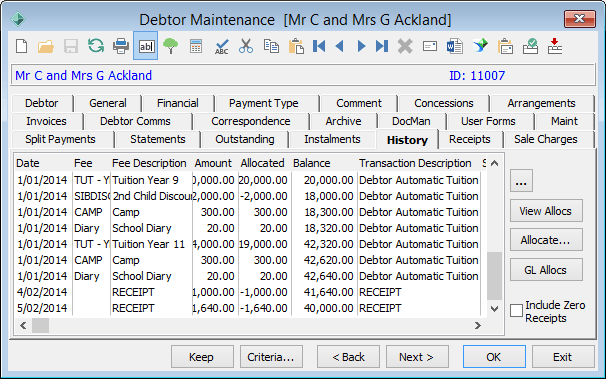Screen dimensions: 606x379
Task: Click the green diamond application icon
Action: [18, 19]
